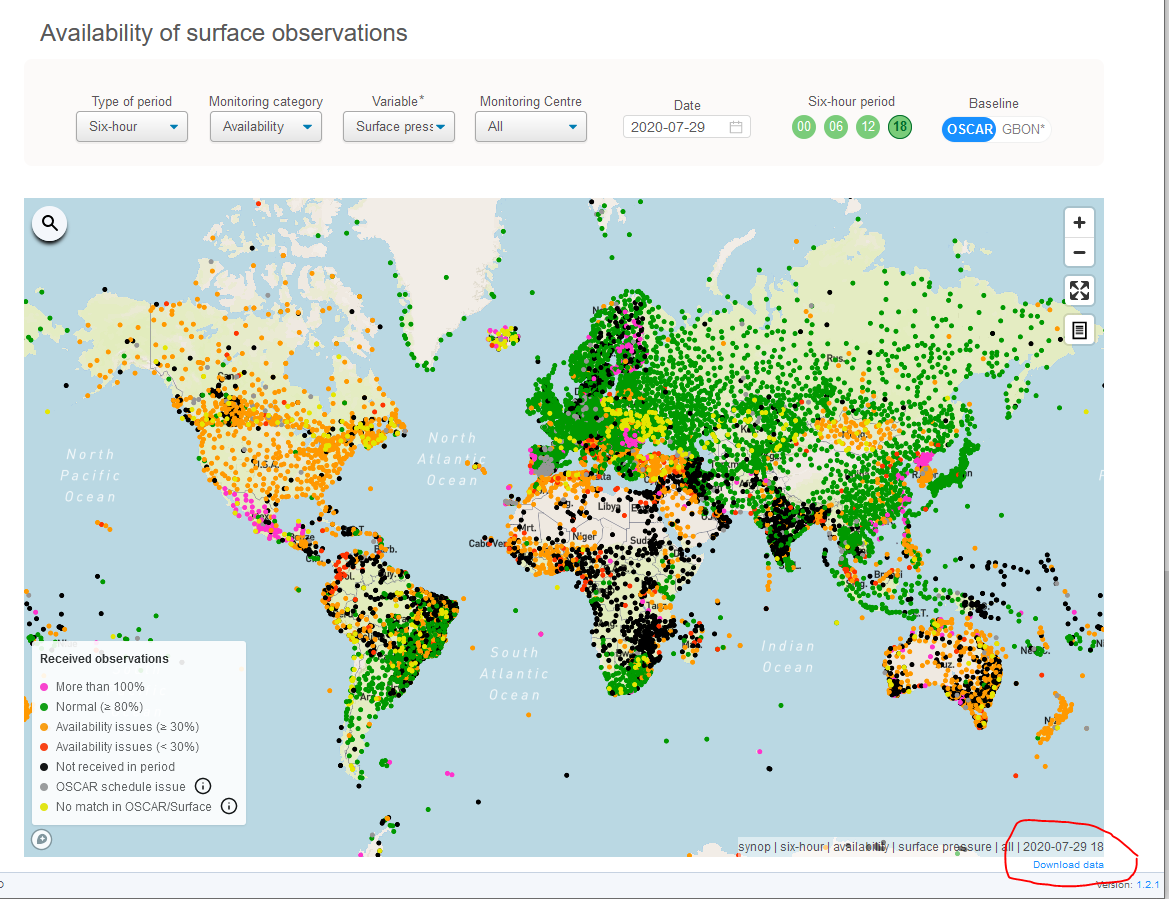Image resolution: width=1169 pixels, height=899 pixels.
Task: Click 'Availability issues (≥ 30%)' legend text
Action: (x=127, y=727)
